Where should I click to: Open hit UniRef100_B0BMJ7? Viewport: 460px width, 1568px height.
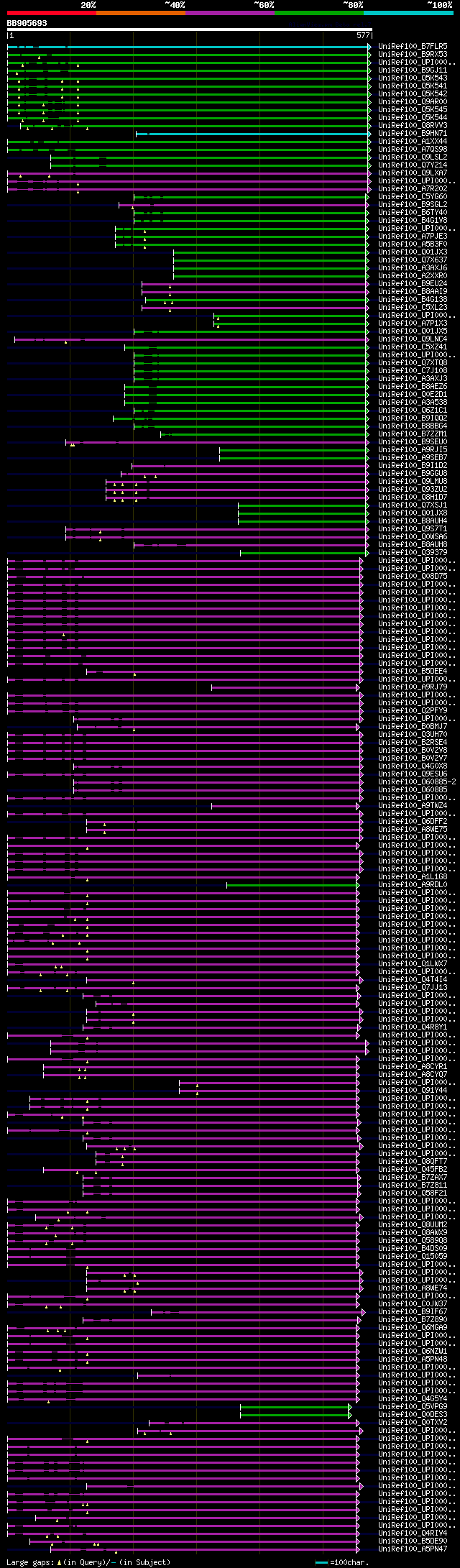[413, 726]
